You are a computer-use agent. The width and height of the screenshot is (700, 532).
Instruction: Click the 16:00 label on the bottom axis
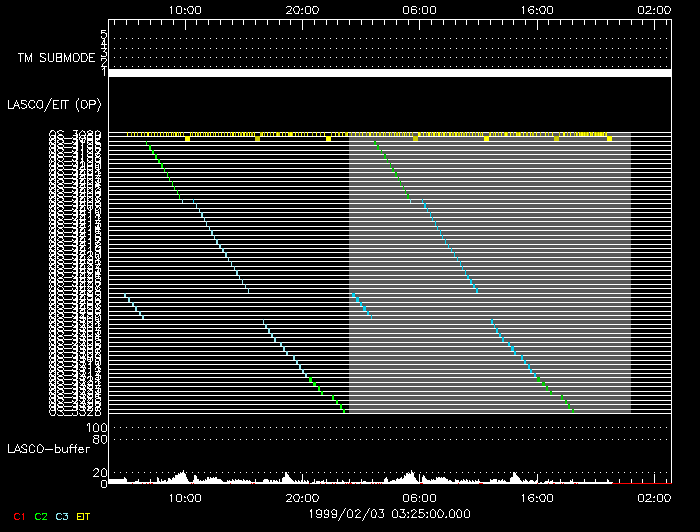[x=537, y=497]
